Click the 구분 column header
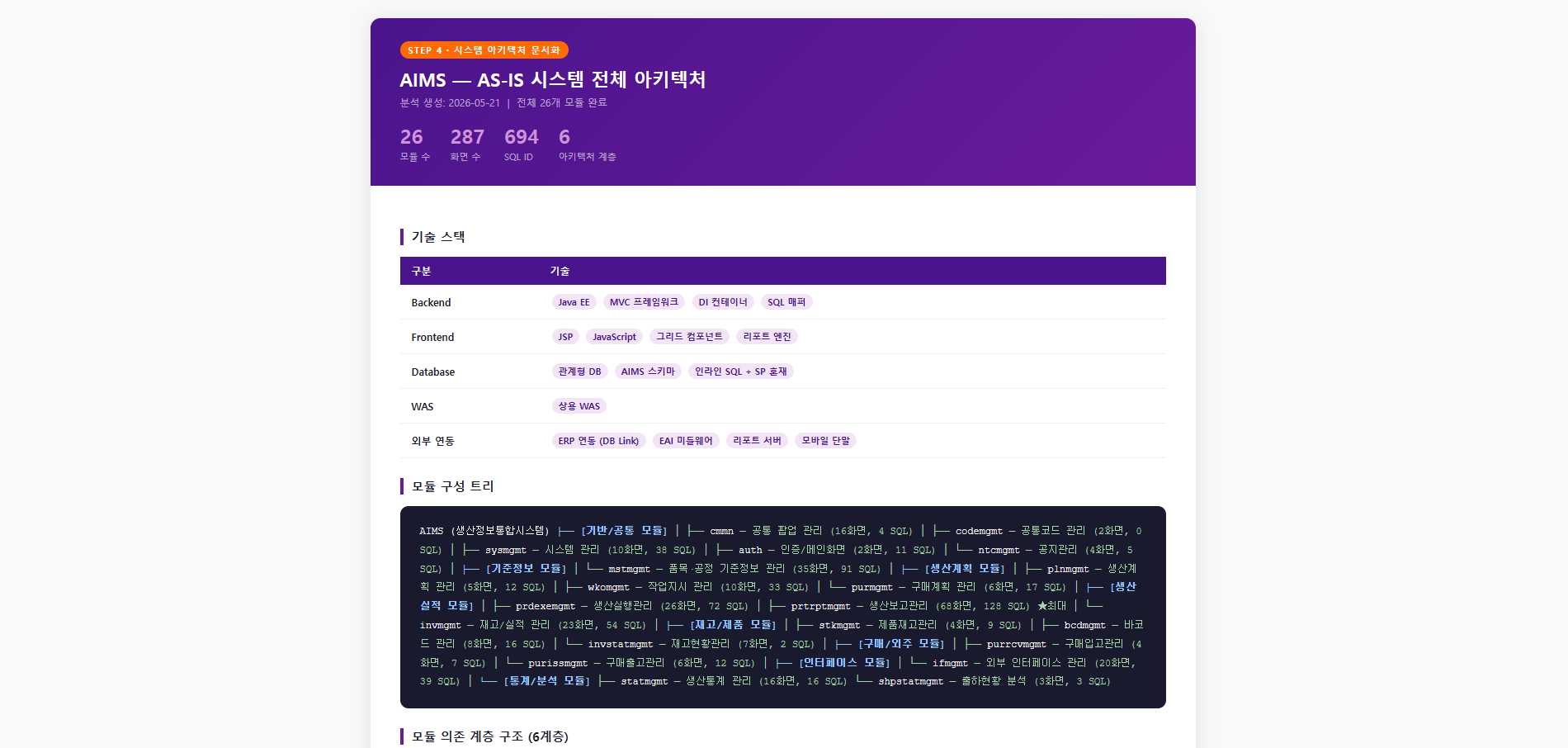Screen dimensions: 1568x748 pos(421,271)
